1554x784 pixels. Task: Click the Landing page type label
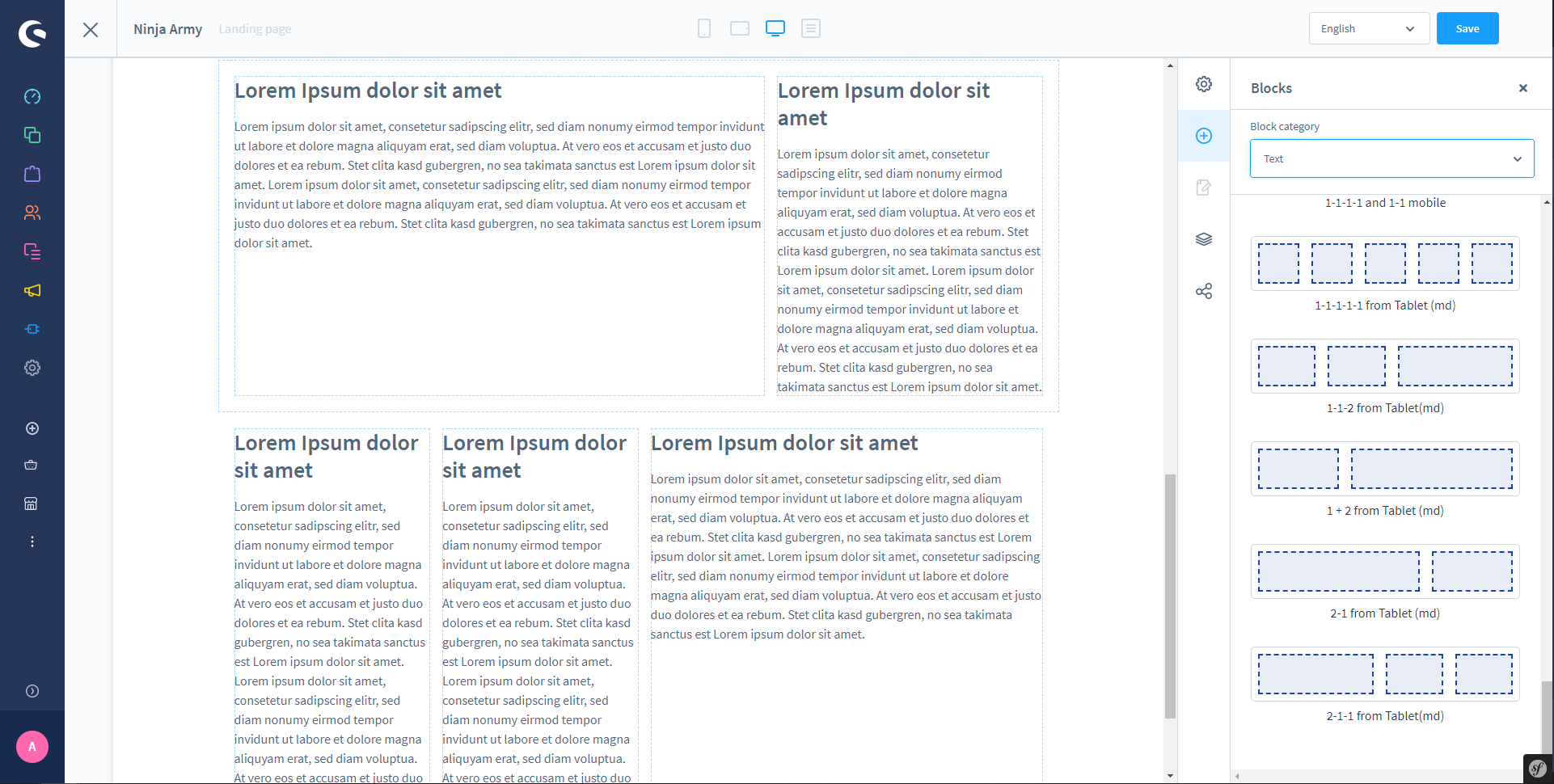click(255, 29)
